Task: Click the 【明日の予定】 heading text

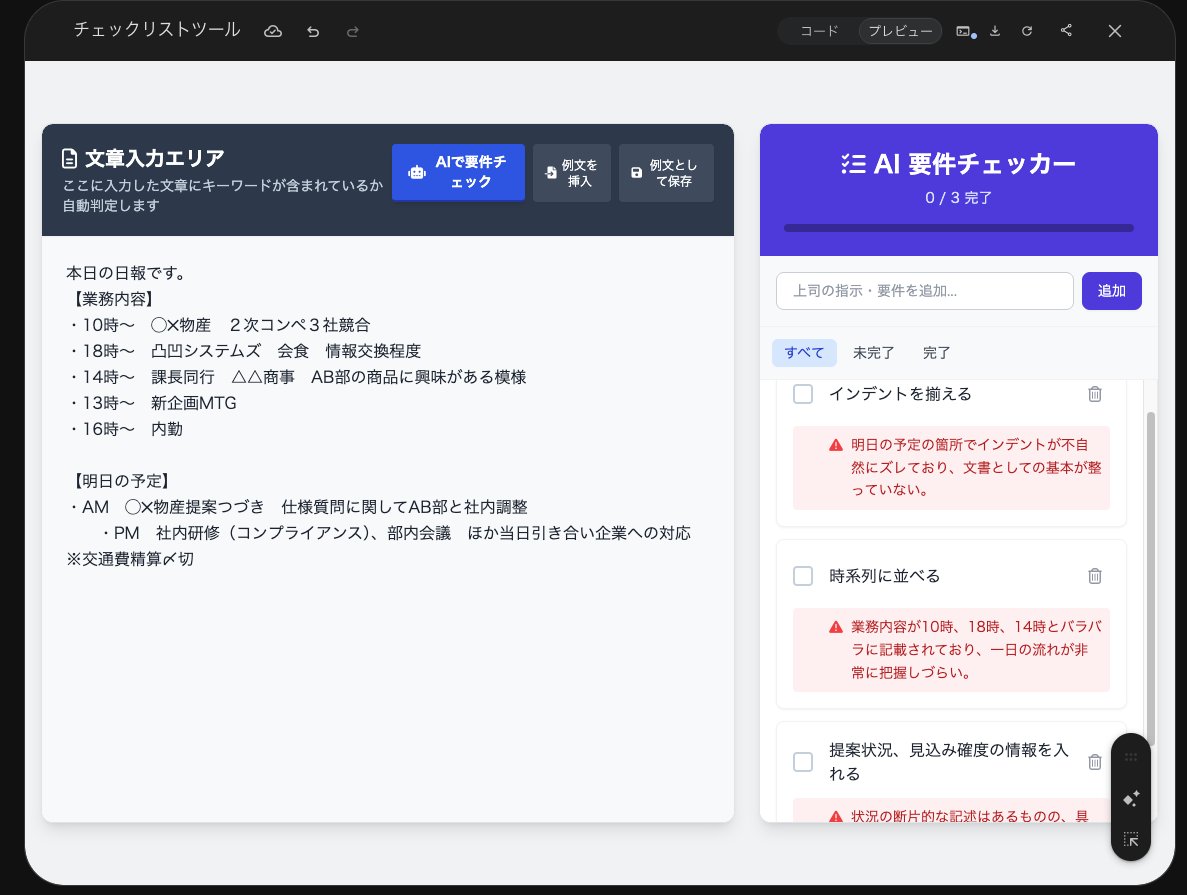Action: 121,481
